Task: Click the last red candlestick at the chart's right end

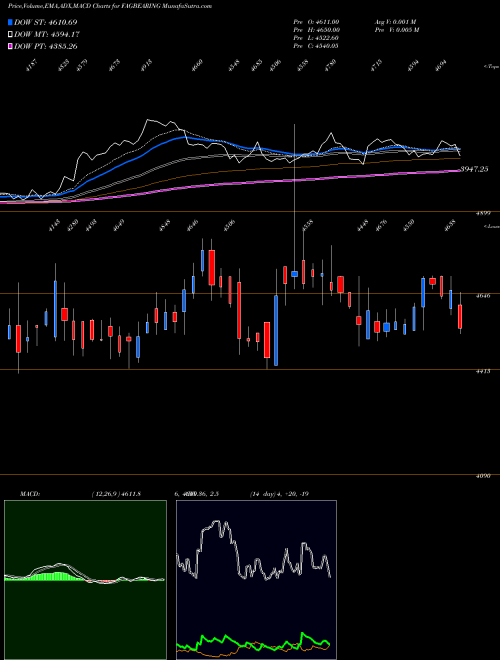Action: (460, 317)
